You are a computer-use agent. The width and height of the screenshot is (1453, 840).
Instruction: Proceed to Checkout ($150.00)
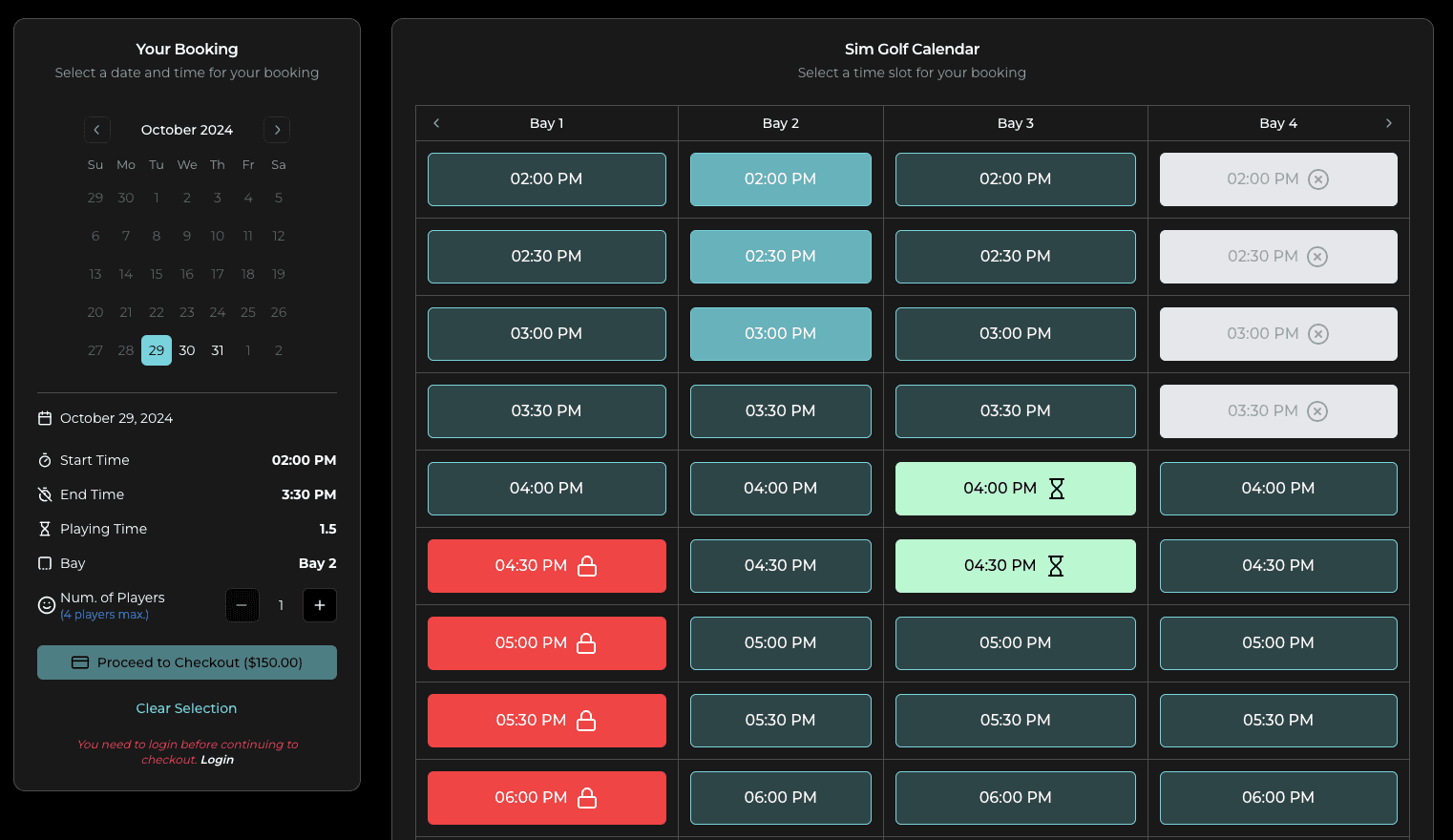187,662
